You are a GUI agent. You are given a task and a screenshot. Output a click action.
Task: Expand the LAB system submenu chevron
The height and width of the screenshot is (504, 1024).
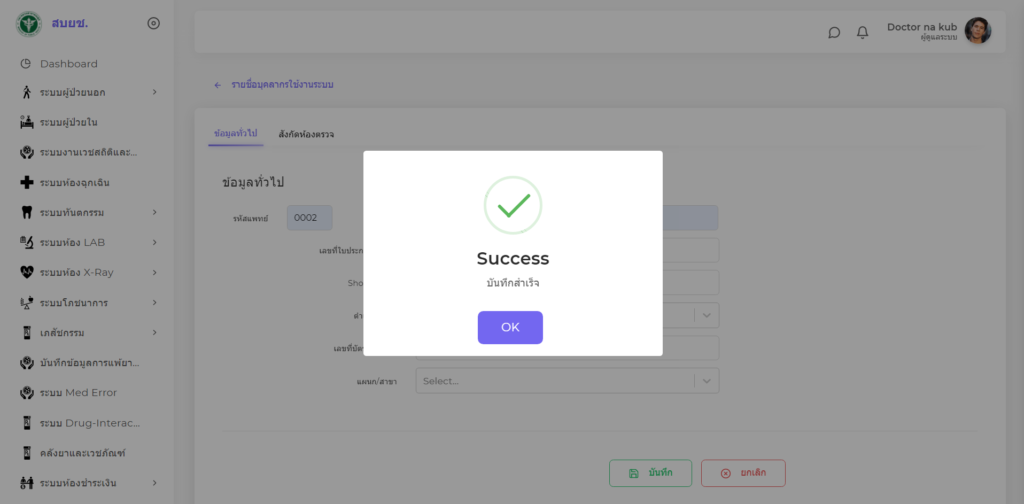pyautogui.click(x=154, y=242)
